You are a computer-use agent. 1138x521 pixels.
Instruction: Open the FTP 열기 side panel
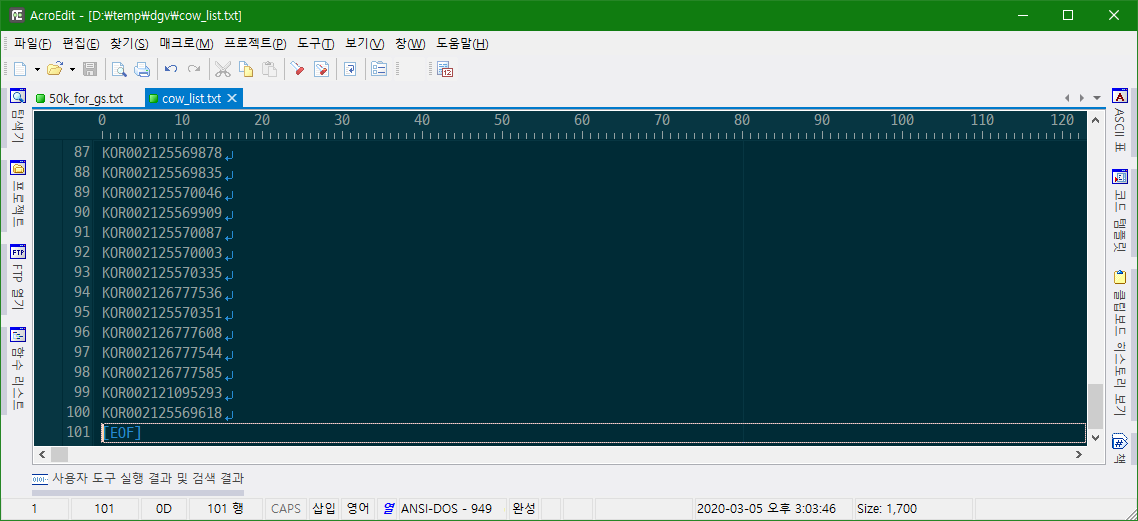[x=18, y=277]
